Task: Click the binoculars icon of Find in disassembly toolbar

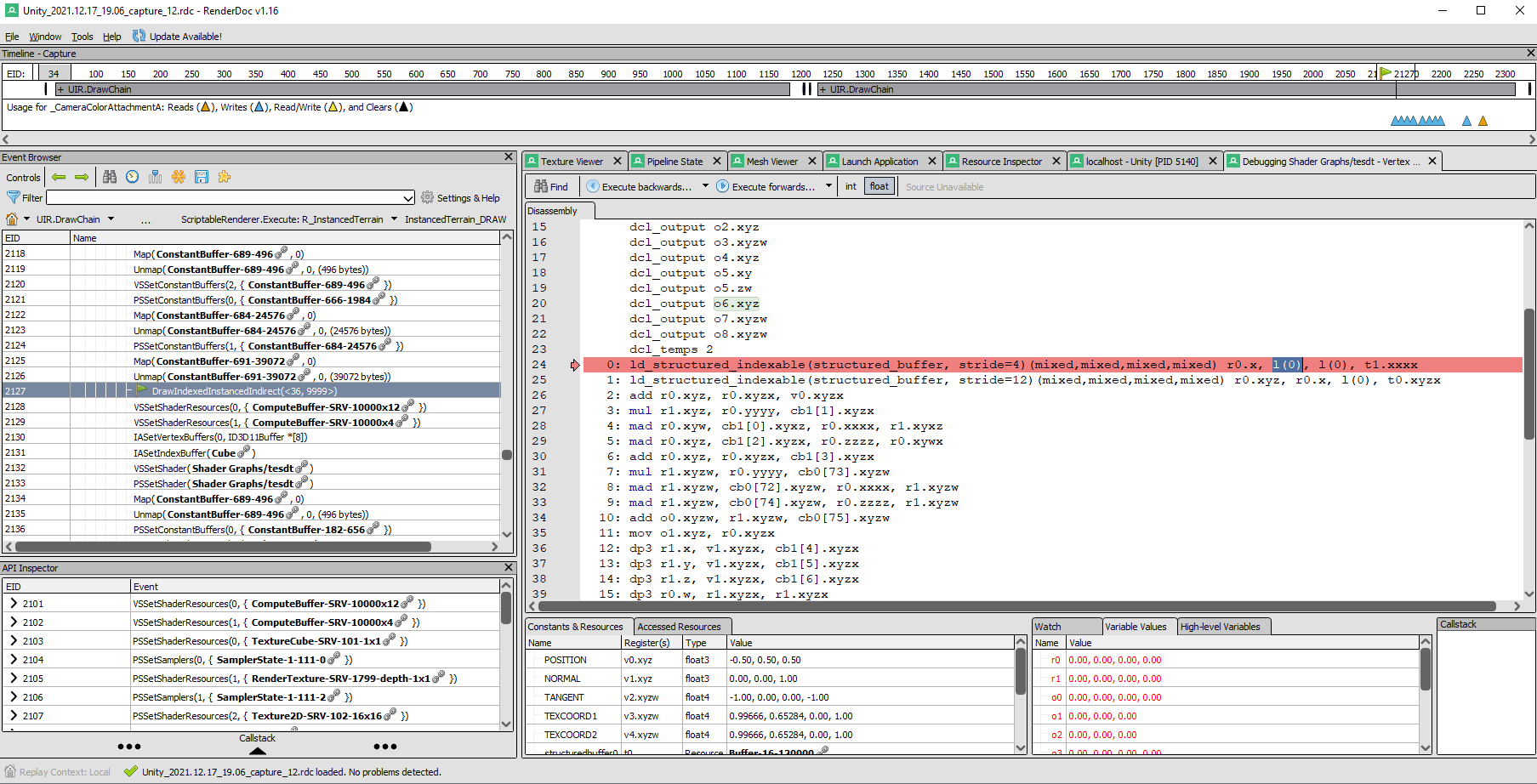Action: click(541, 186)
